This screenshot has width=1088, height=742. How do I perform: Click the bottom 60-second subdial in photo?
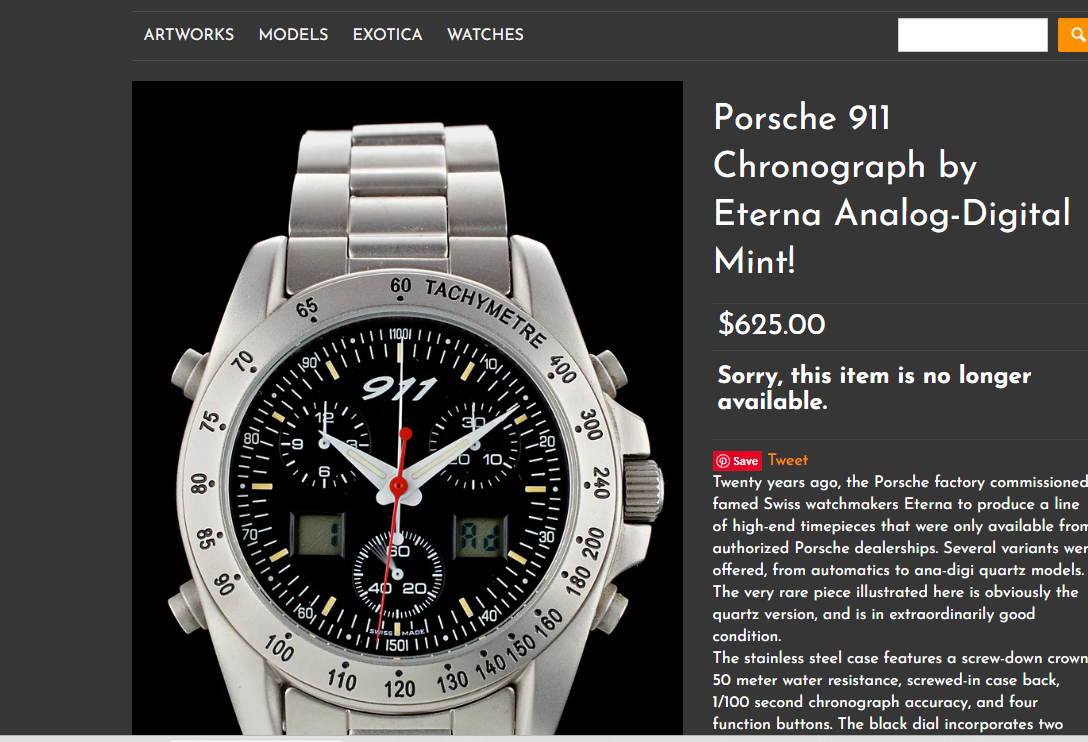[398, 575]
